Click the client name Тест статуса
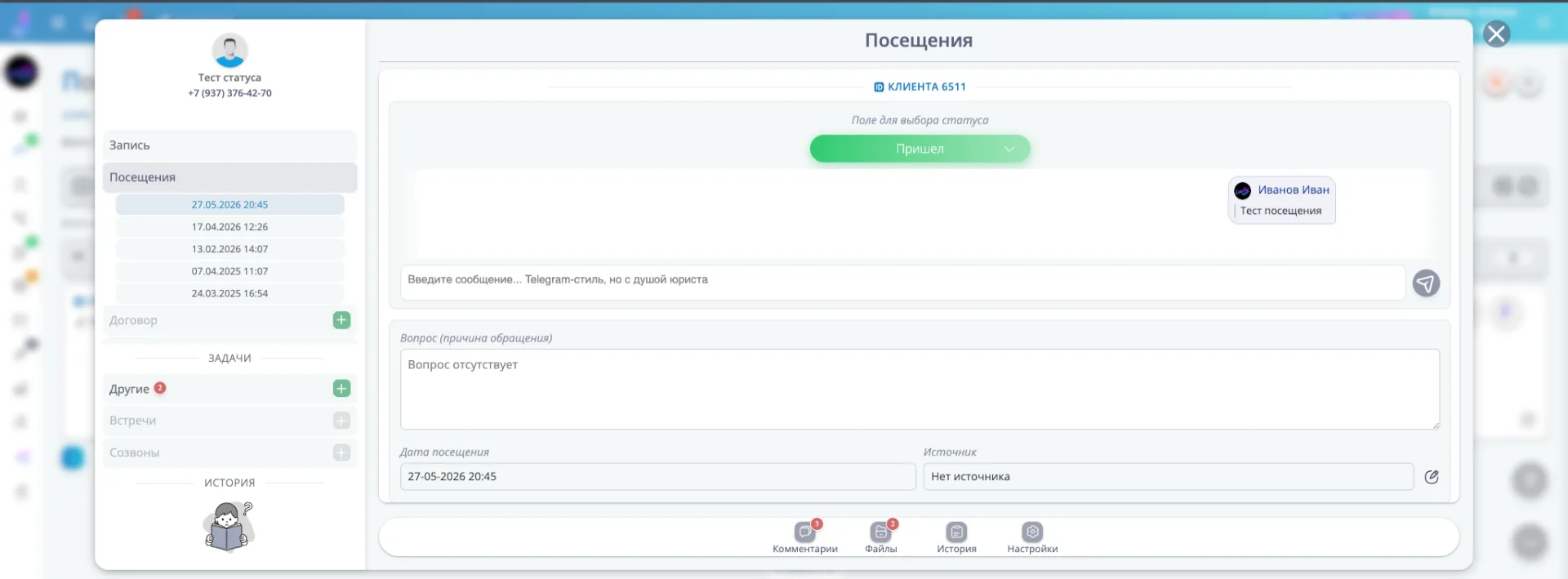The height and width of the screenshot is (579, 1568). pyautogui.click(x=229, y=78)
